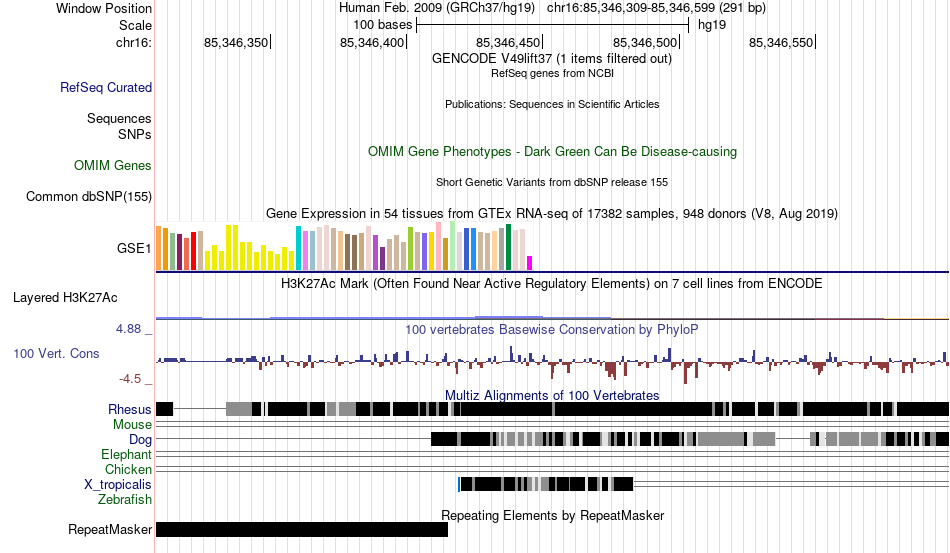Click 'Multiz Alignments of 100 Vertebrates' title

(552, 395)
